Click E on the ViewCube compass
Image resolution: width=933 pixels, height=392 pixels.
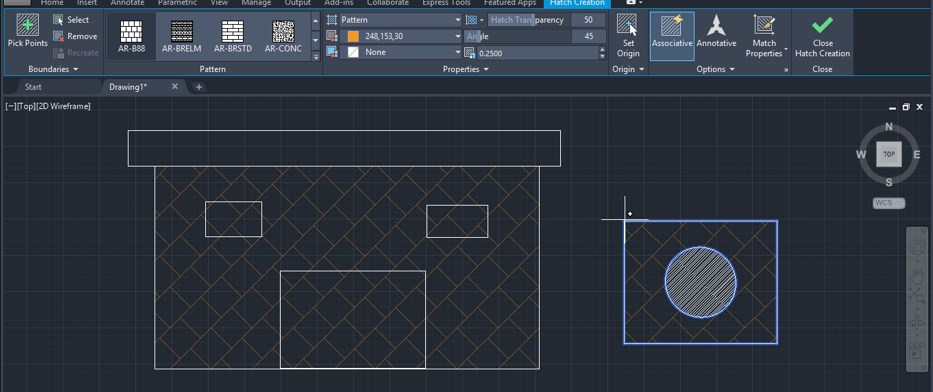(x=917, y=155)
